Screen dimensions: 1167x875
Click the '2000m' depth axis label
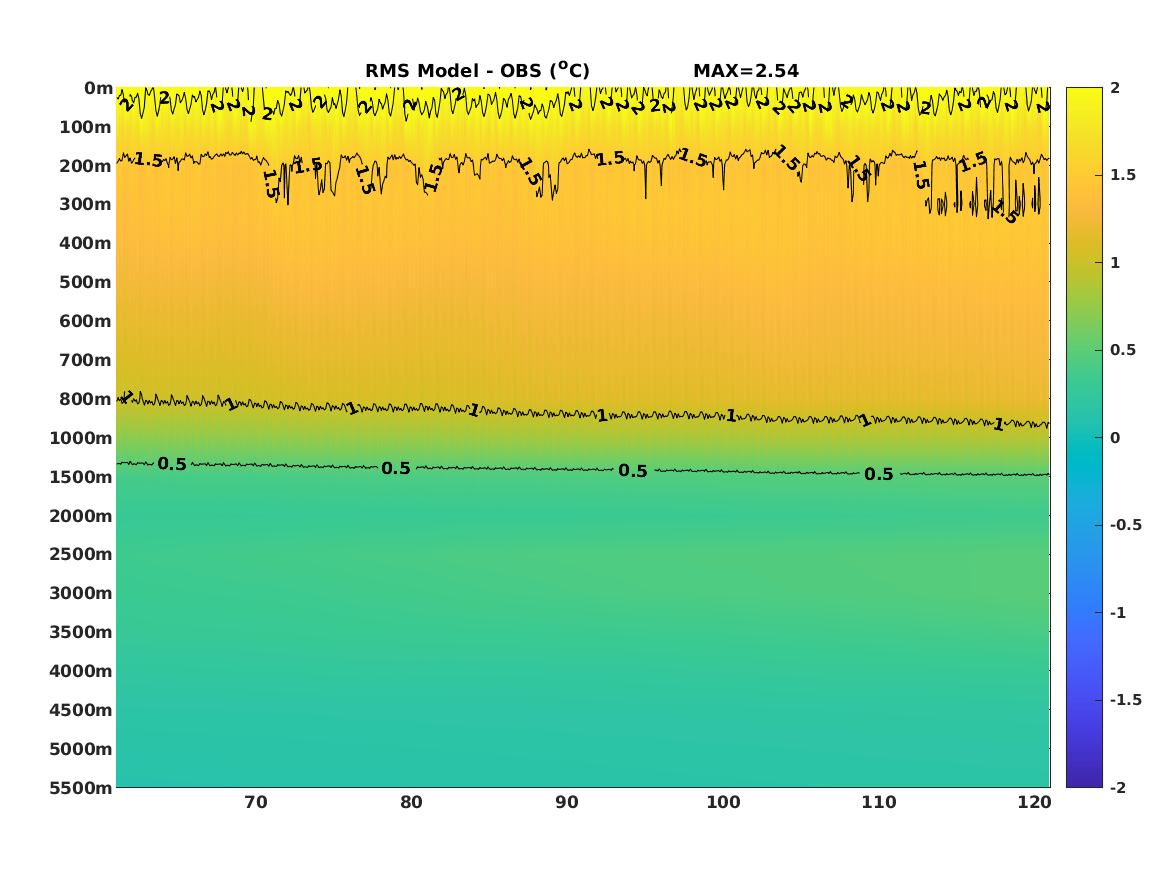[x=81, y=516]
